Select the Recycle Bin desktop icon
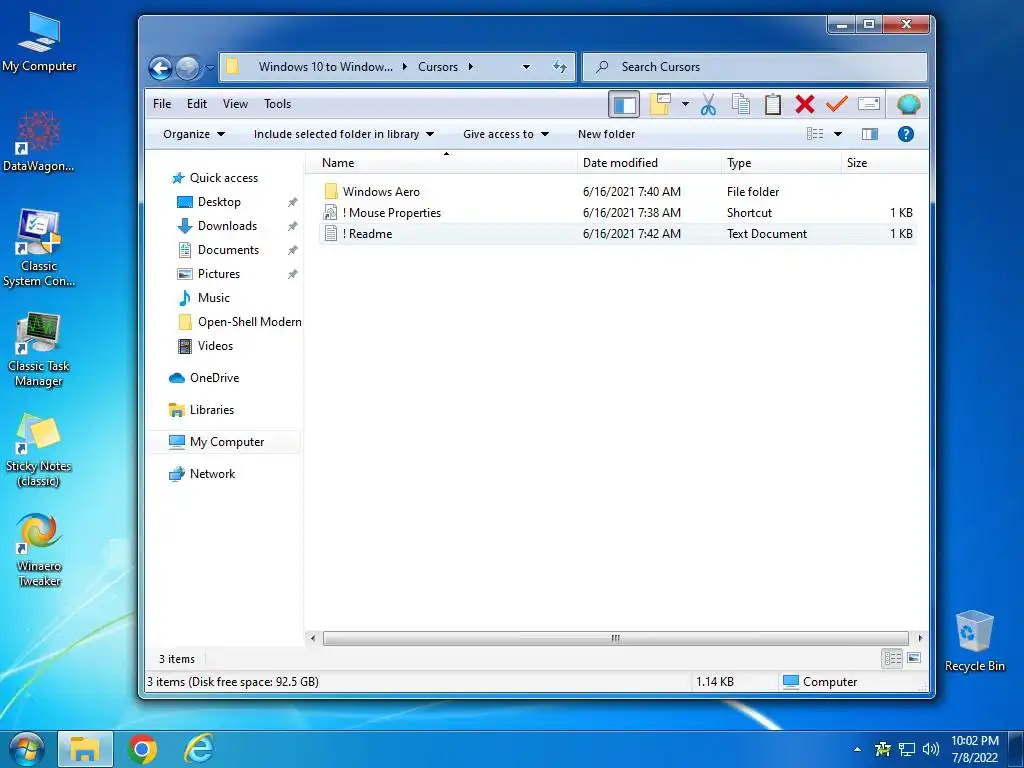The height and width of the screenshot is (768, 1024). [x=974, y=641]
